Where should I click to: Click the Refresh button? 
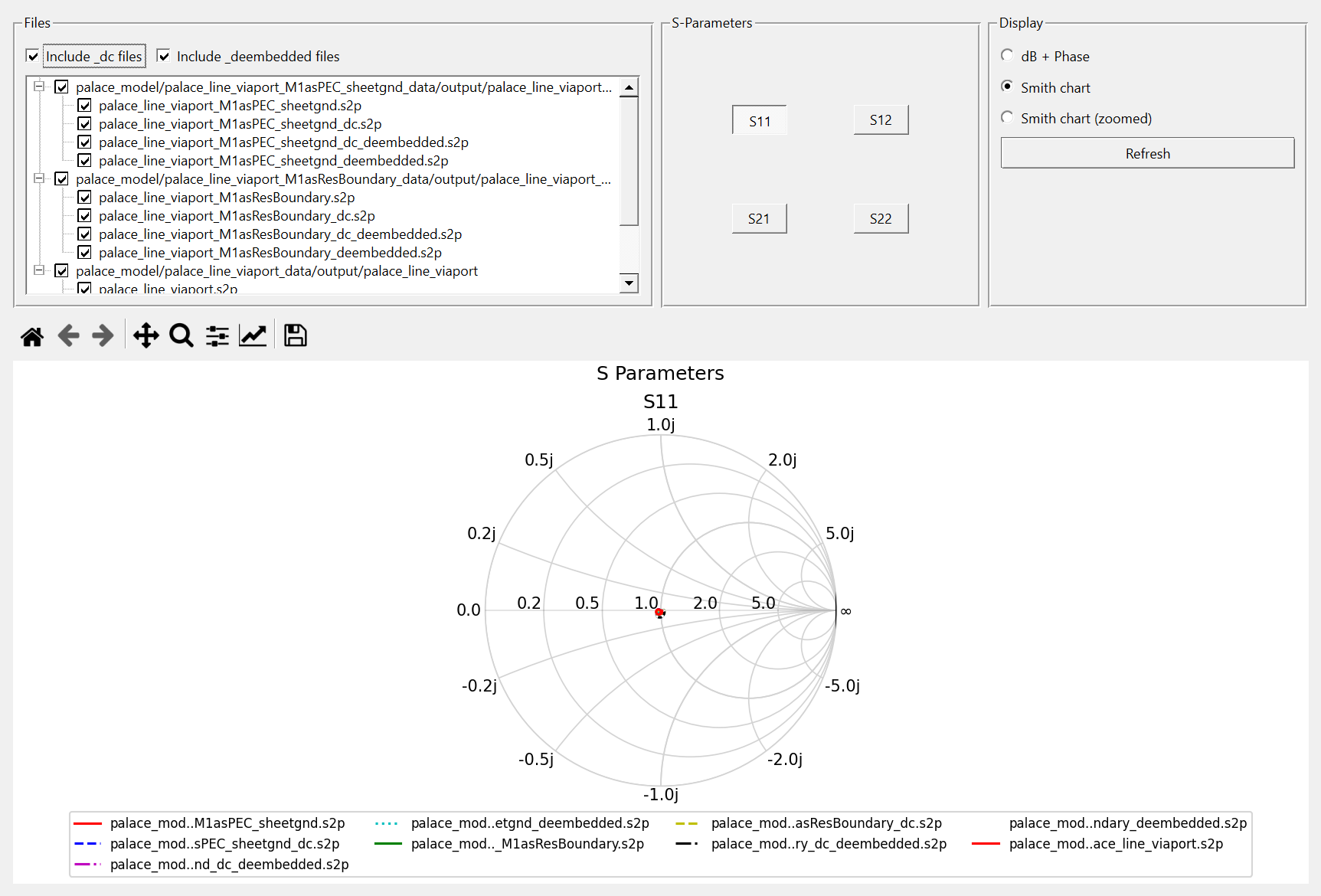(x=1147, y=153)
